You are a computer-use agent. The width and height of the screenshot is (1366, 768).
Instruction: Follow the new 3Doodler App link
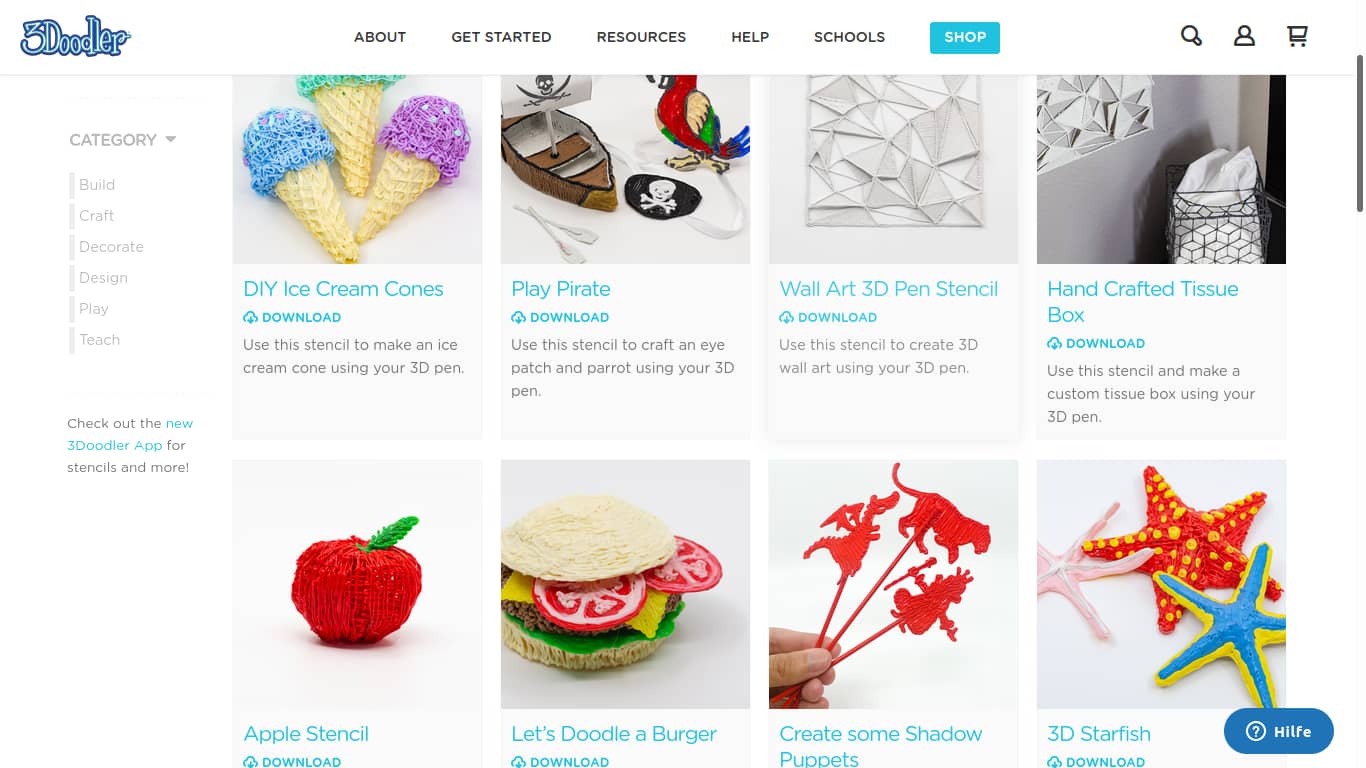(x=130, y=434)
